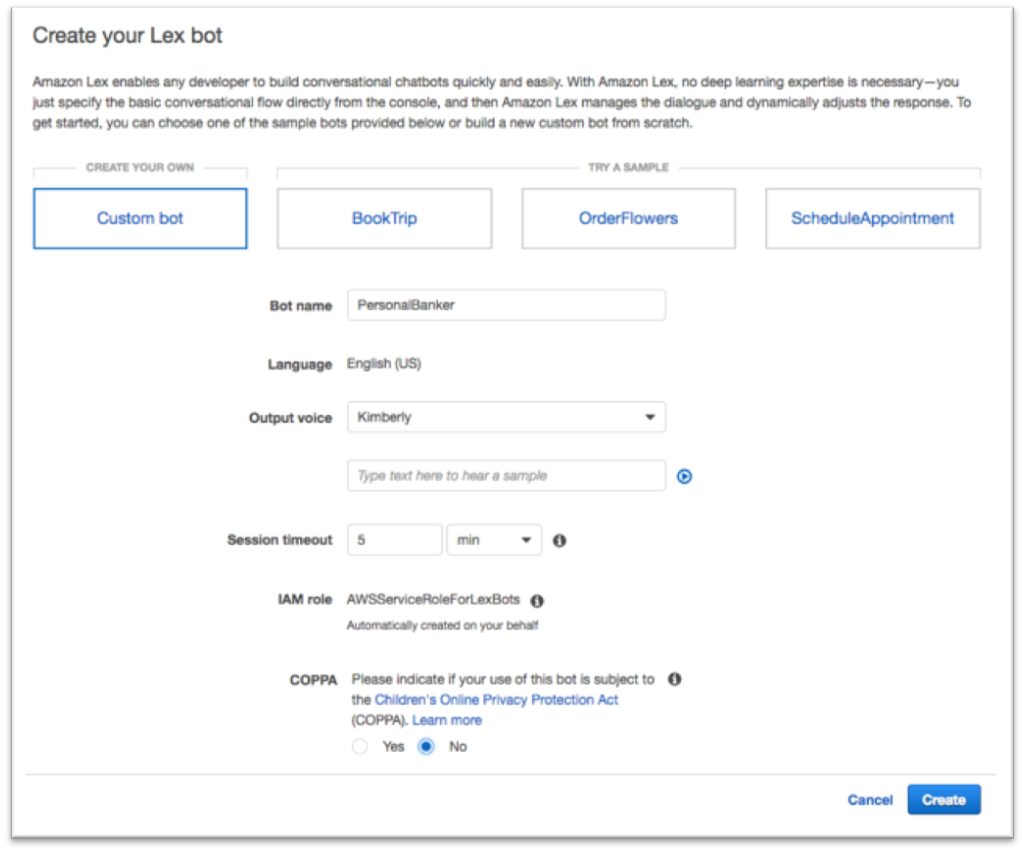
Task: Play the sample voice text
Action: [x=684, y=477]
